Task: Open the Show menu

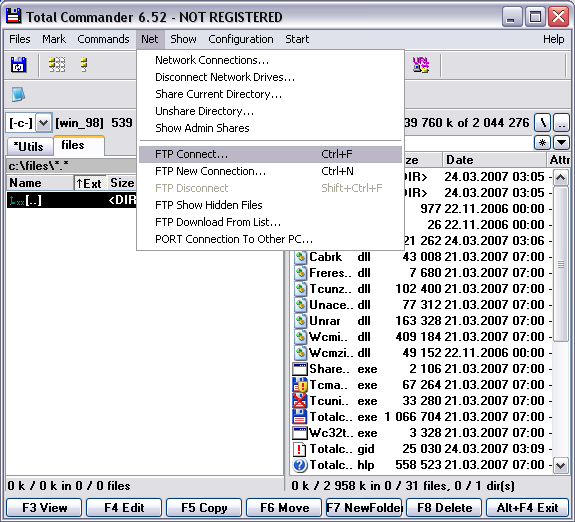Action: click(x=183, y=39)
